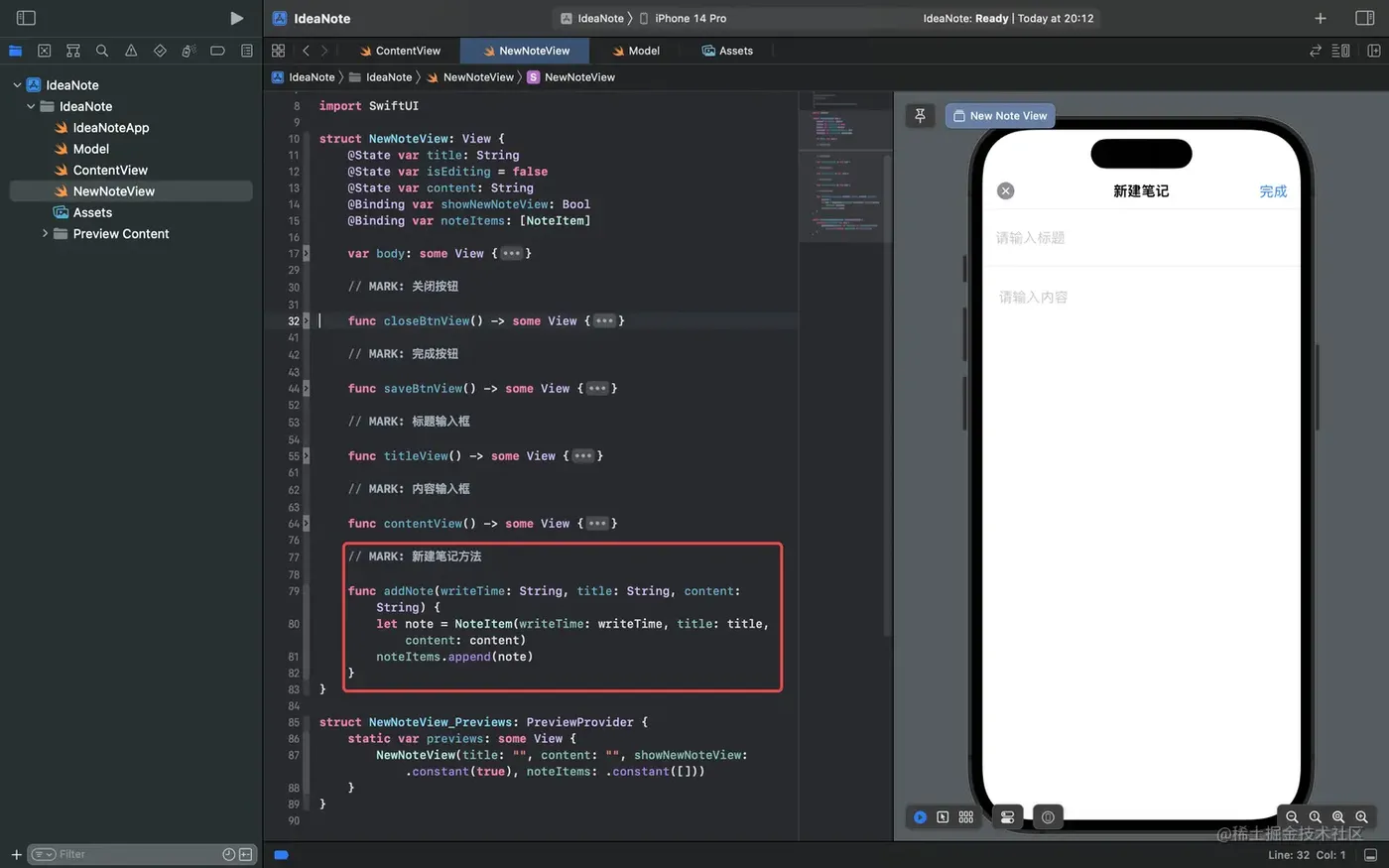The image size is (1389, 868).
Task: Open Assets catalog in navigator
Action: (x=82, y=213)
